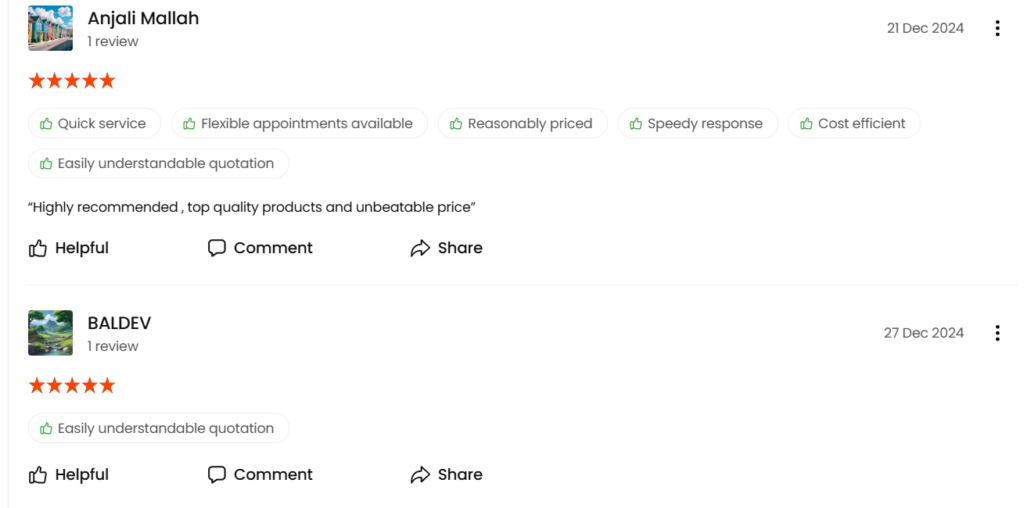Click the five-star rating on Anjali's review

click(x=72, y=81)
